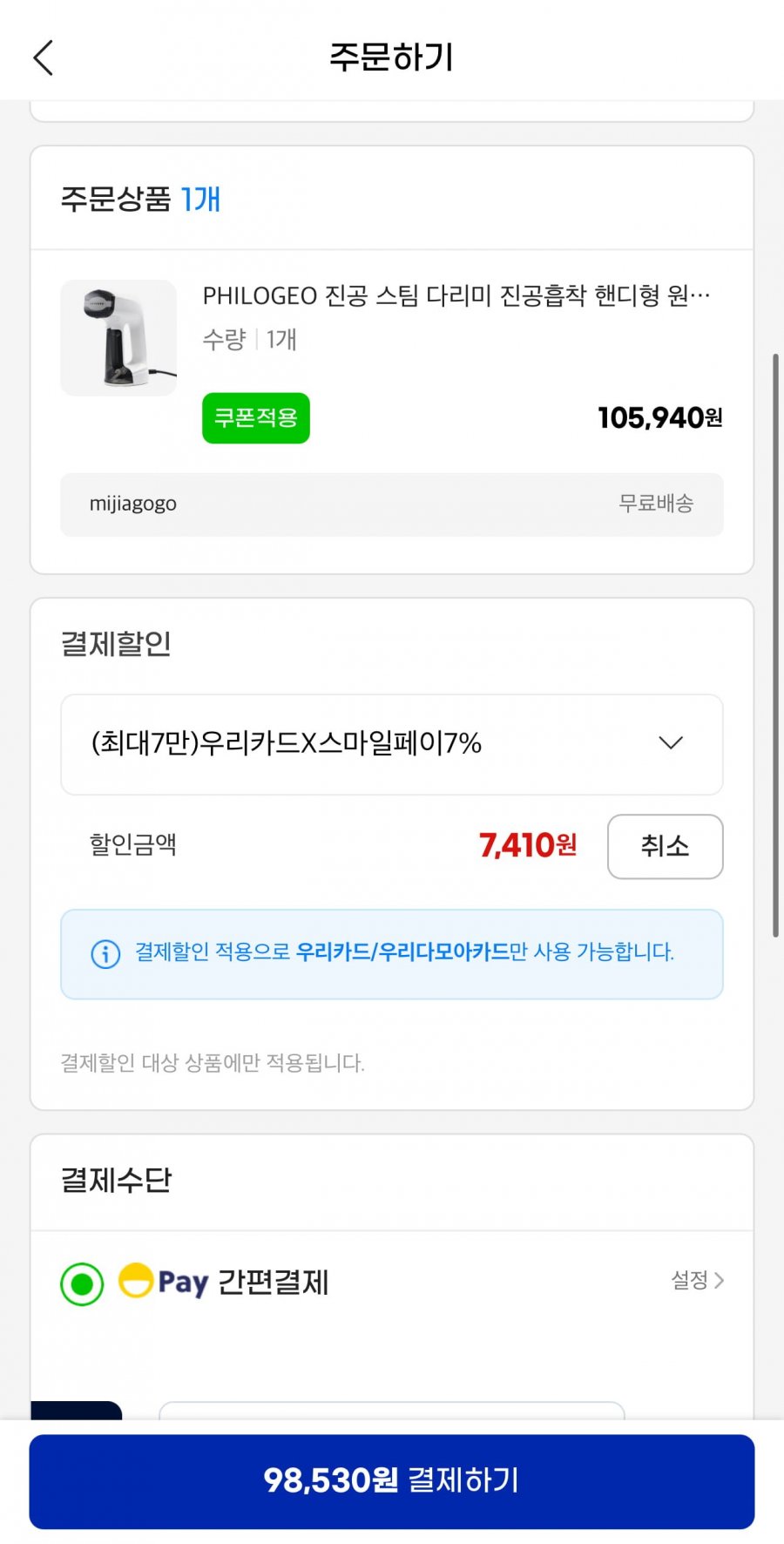This screenshot has width=784, height=1544.
Task: Click the bold 우리카드/우리다모아카드 notice text
Action: pos(402,951)
